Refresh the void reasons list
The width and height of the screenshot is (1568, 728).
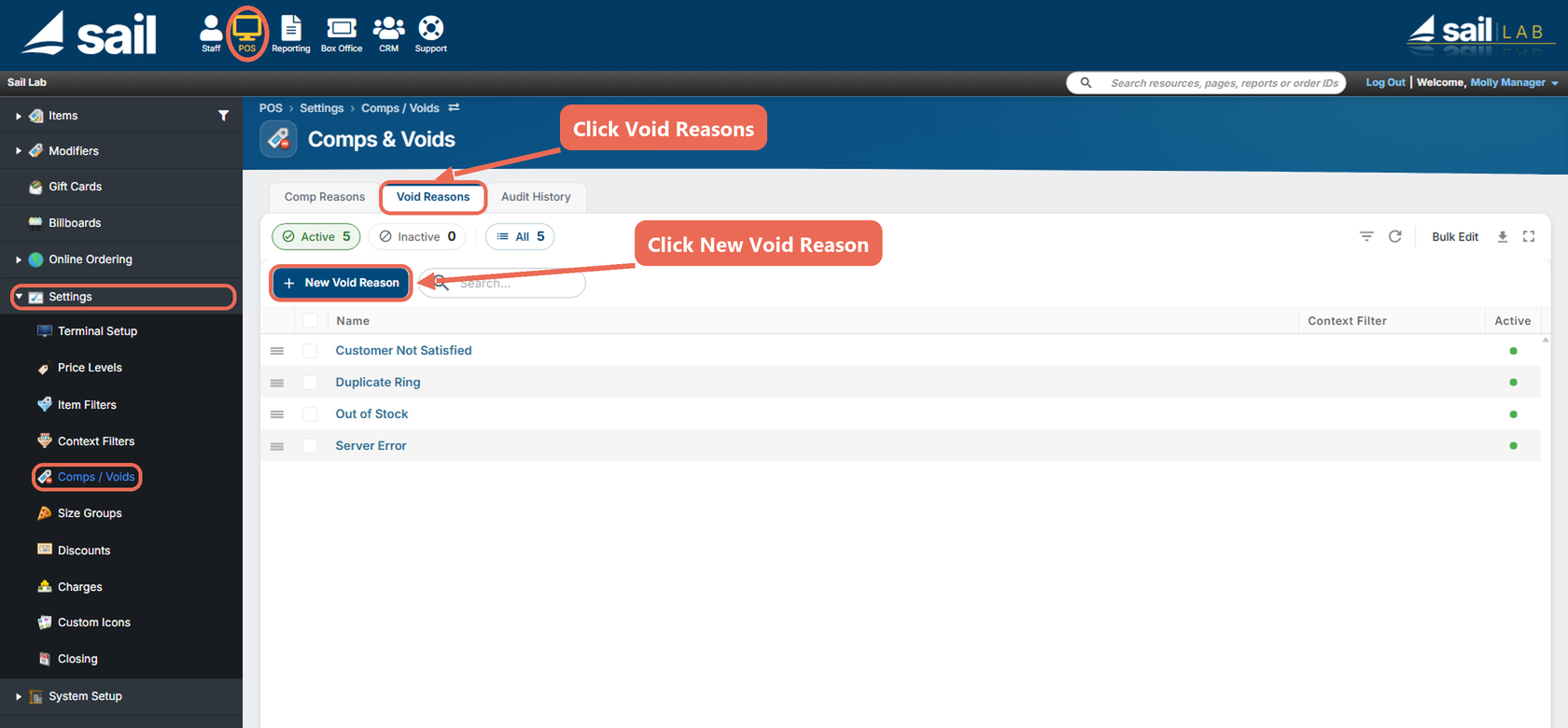(x=1395, y=237)
